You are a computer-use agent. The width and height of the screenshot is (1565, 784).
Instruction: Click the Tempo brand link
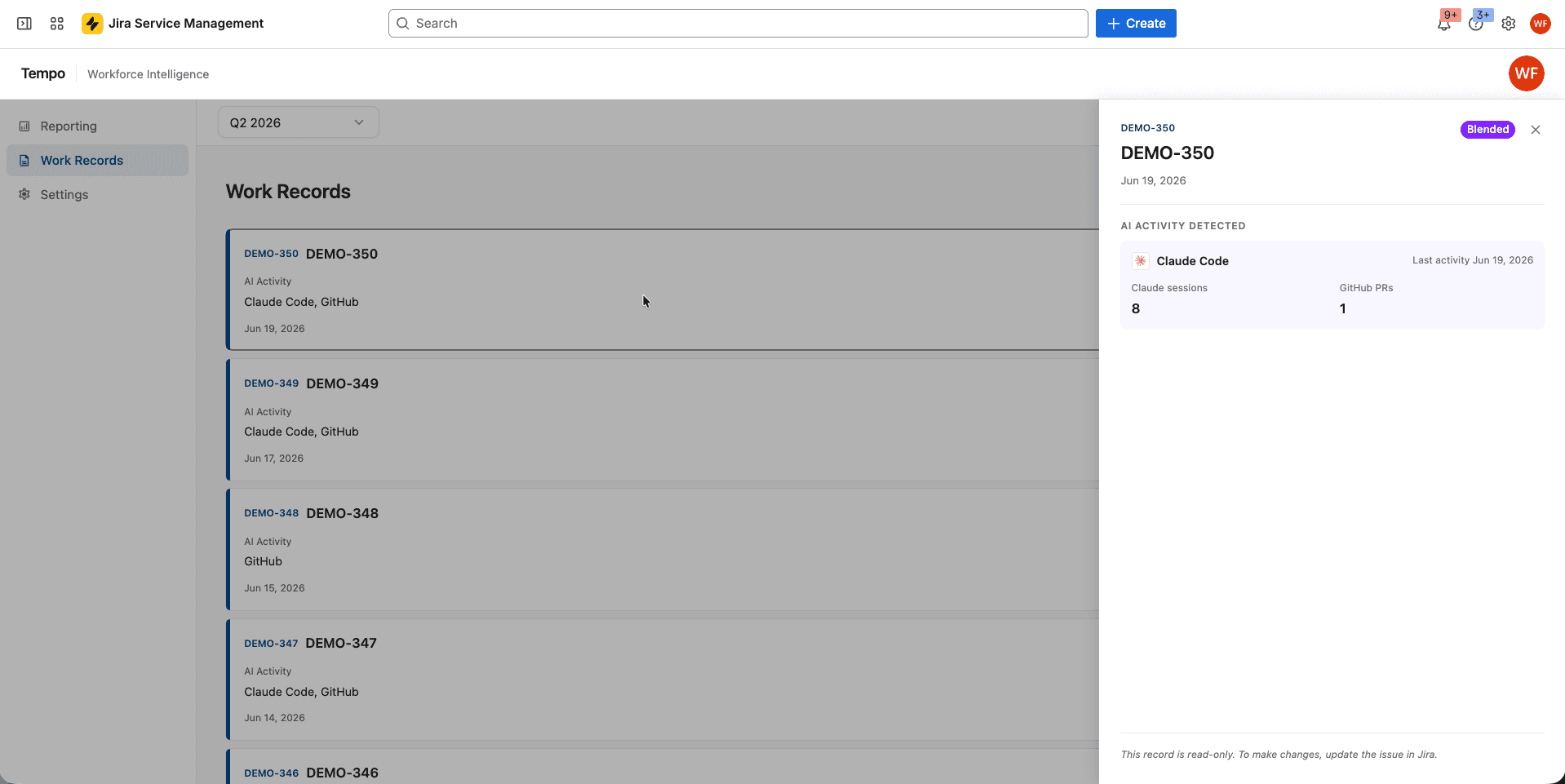click(x=43, y=73)
